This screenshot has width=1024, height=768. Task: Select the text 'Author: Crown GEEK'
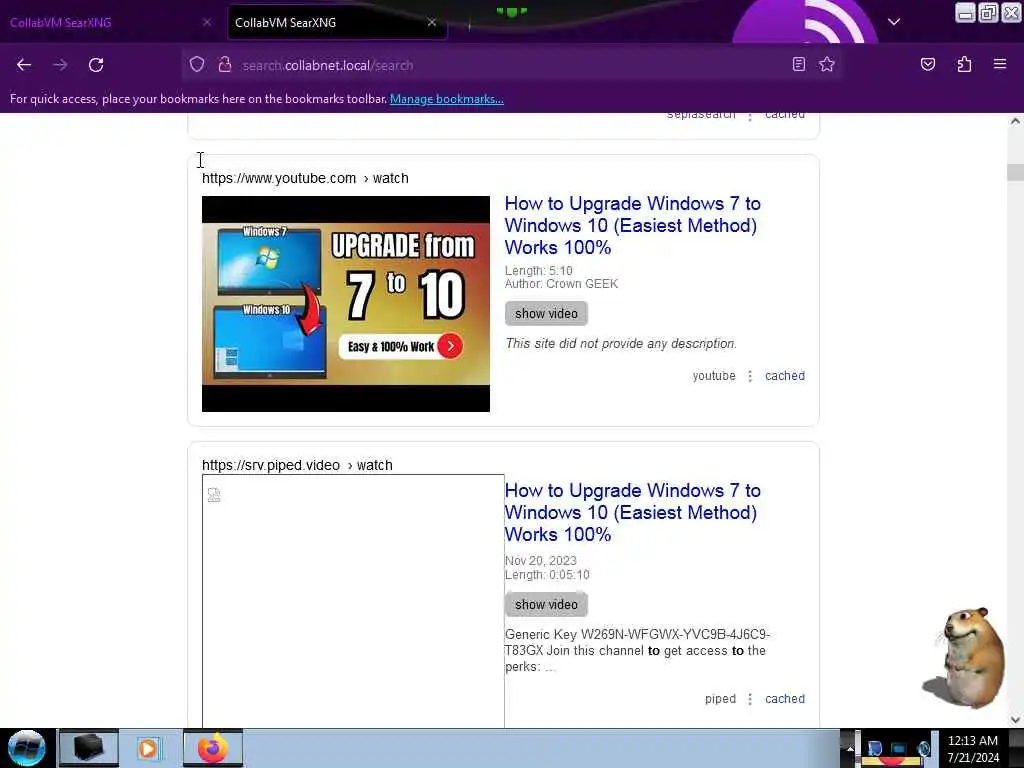pos(561,284)
